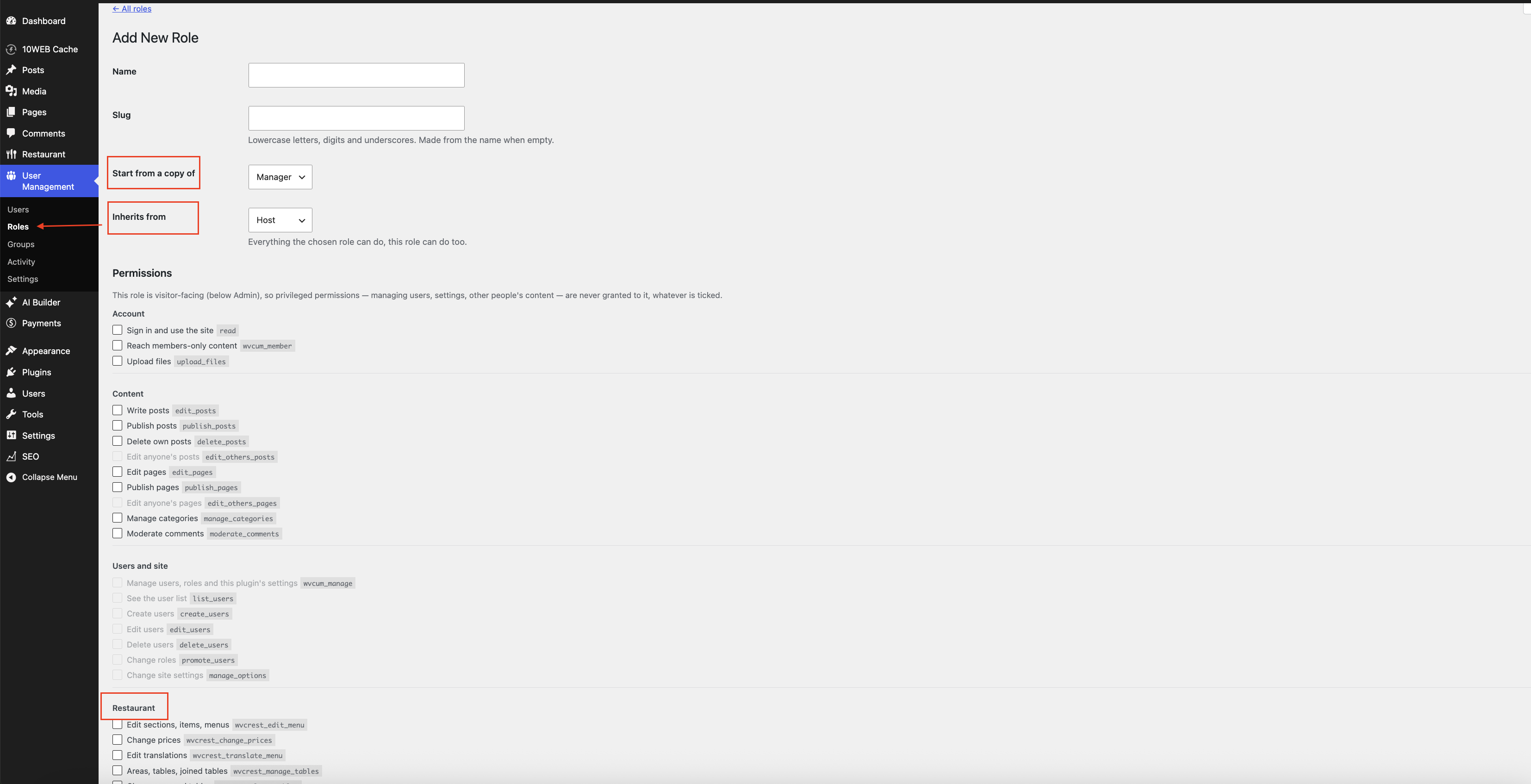Check 'Edit sections, items, menus'
Viewport: 1531px width, 784px height.
pos(117,725)
